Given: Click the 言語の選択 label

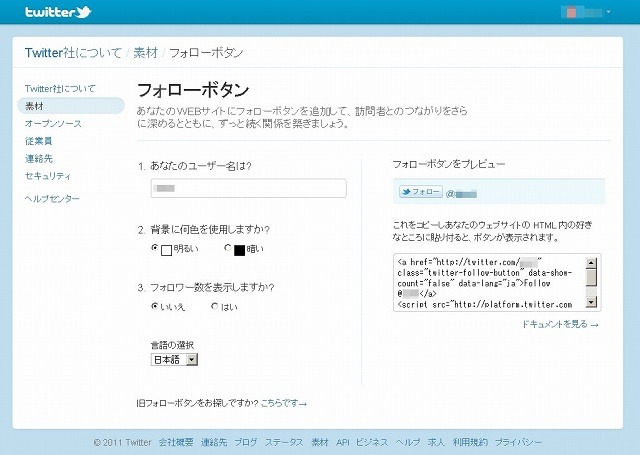Looking at the screenshot, I should pos(172,345).
